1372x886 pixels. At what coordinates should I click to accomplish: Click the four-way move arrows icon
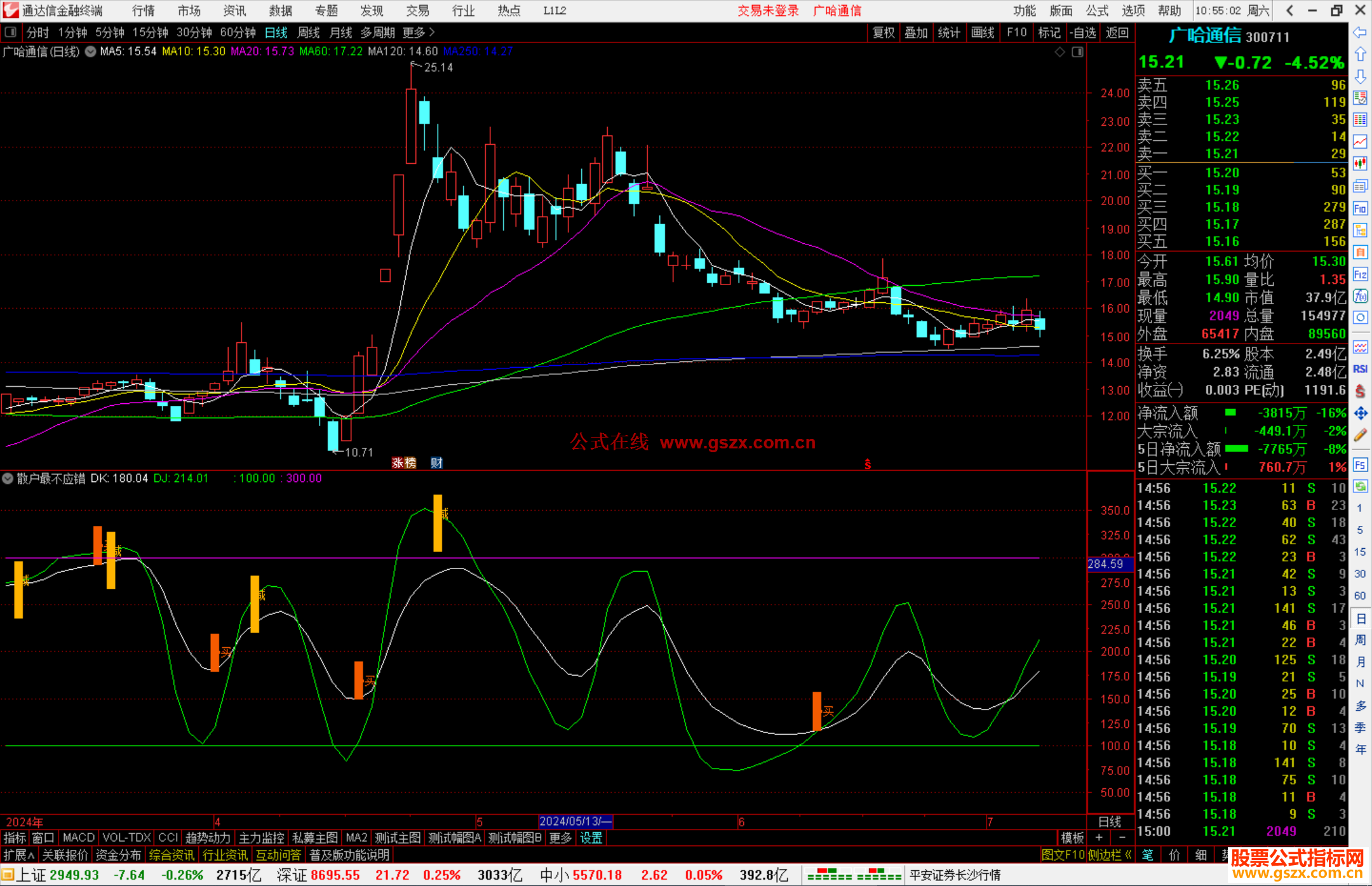click(1360, 413)
